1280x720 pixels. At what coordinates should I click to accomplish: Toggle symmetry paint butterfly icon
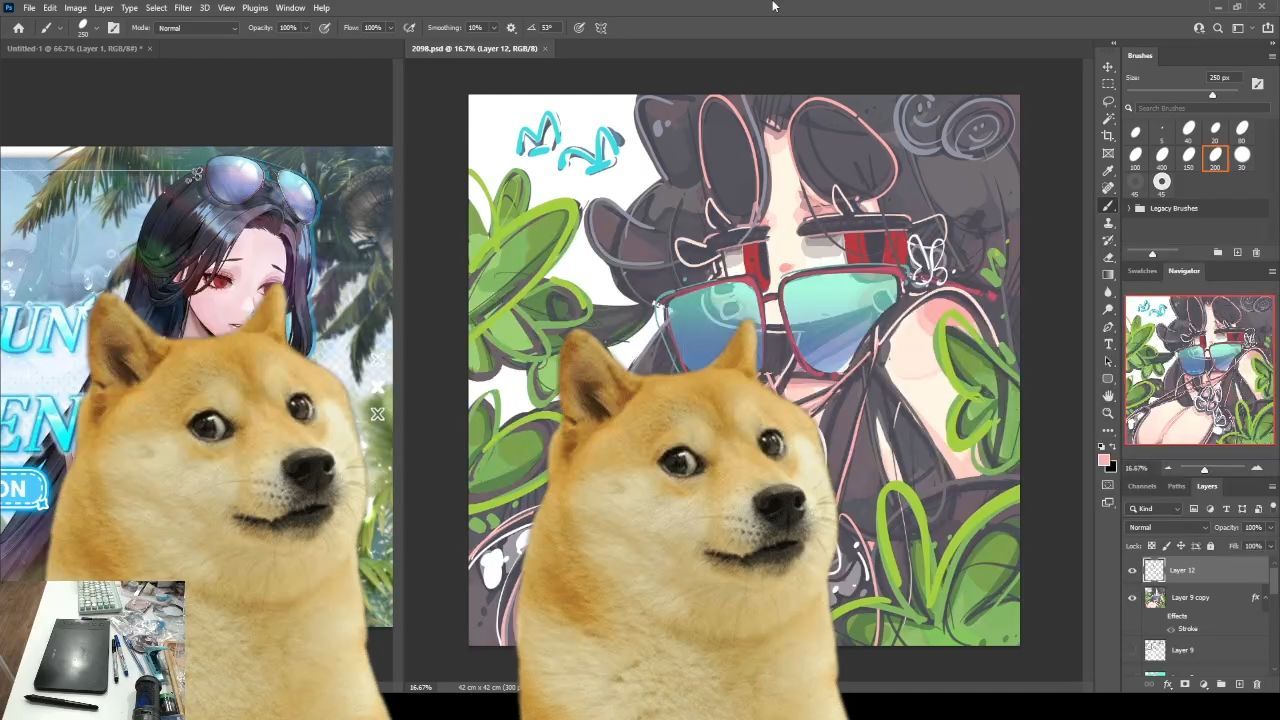click(601, 27)
